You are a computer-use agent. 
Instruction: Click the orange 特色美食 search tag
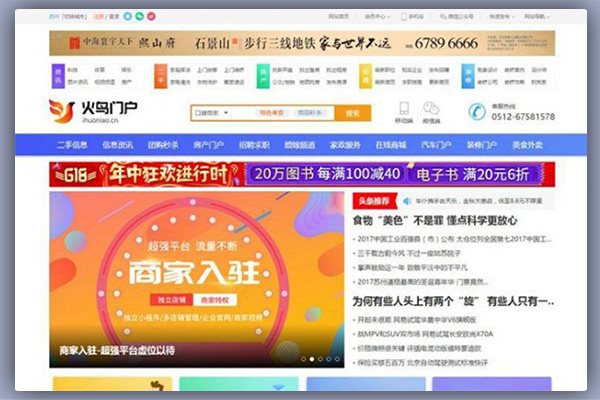[x=272, y=113]
